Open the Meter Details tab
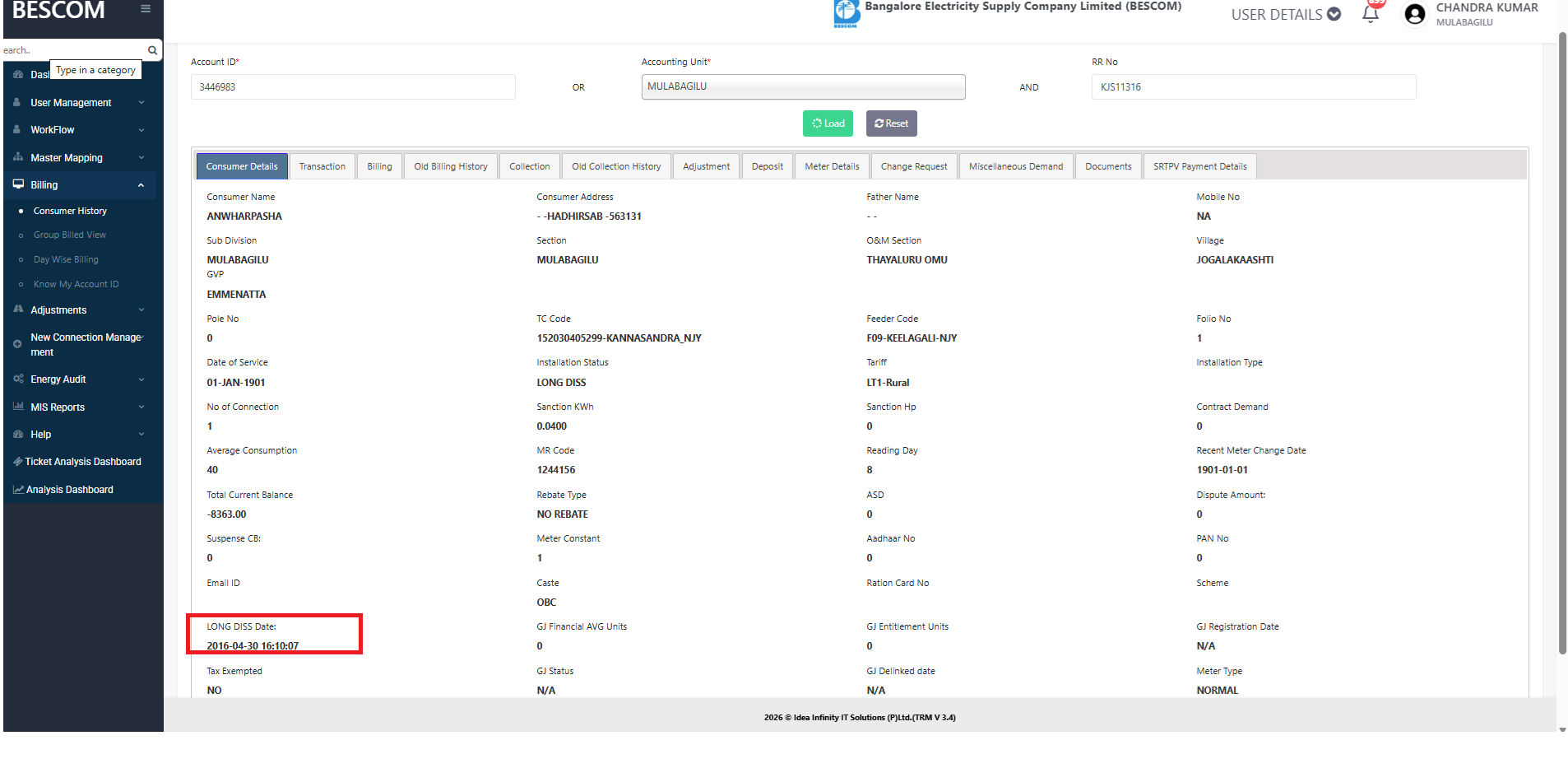This screenshot has height=782, width=1568. point(832,166)
